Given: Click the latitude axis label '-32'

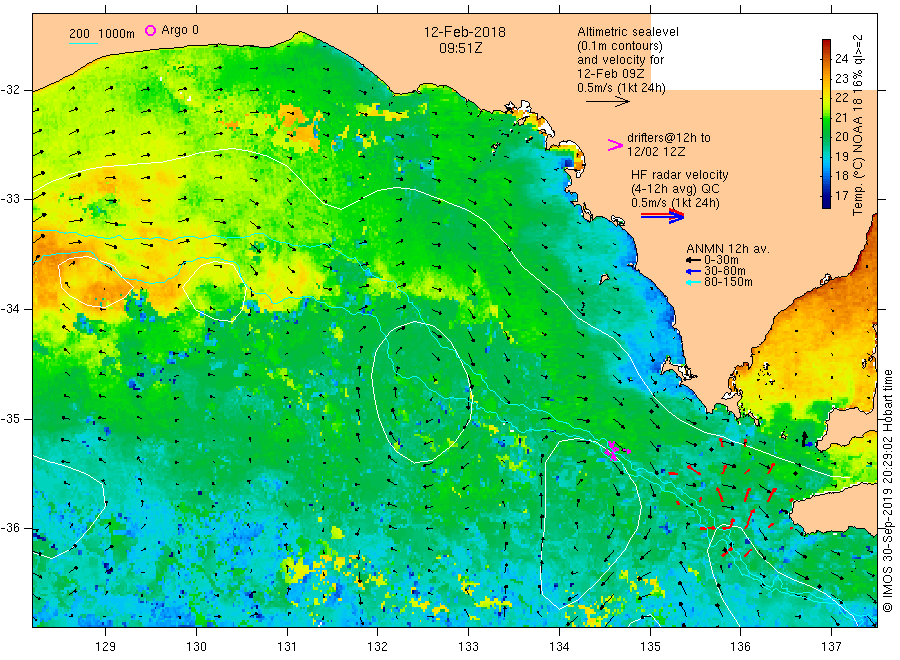Looking at the screenshot, I should [x=10, y=90].
